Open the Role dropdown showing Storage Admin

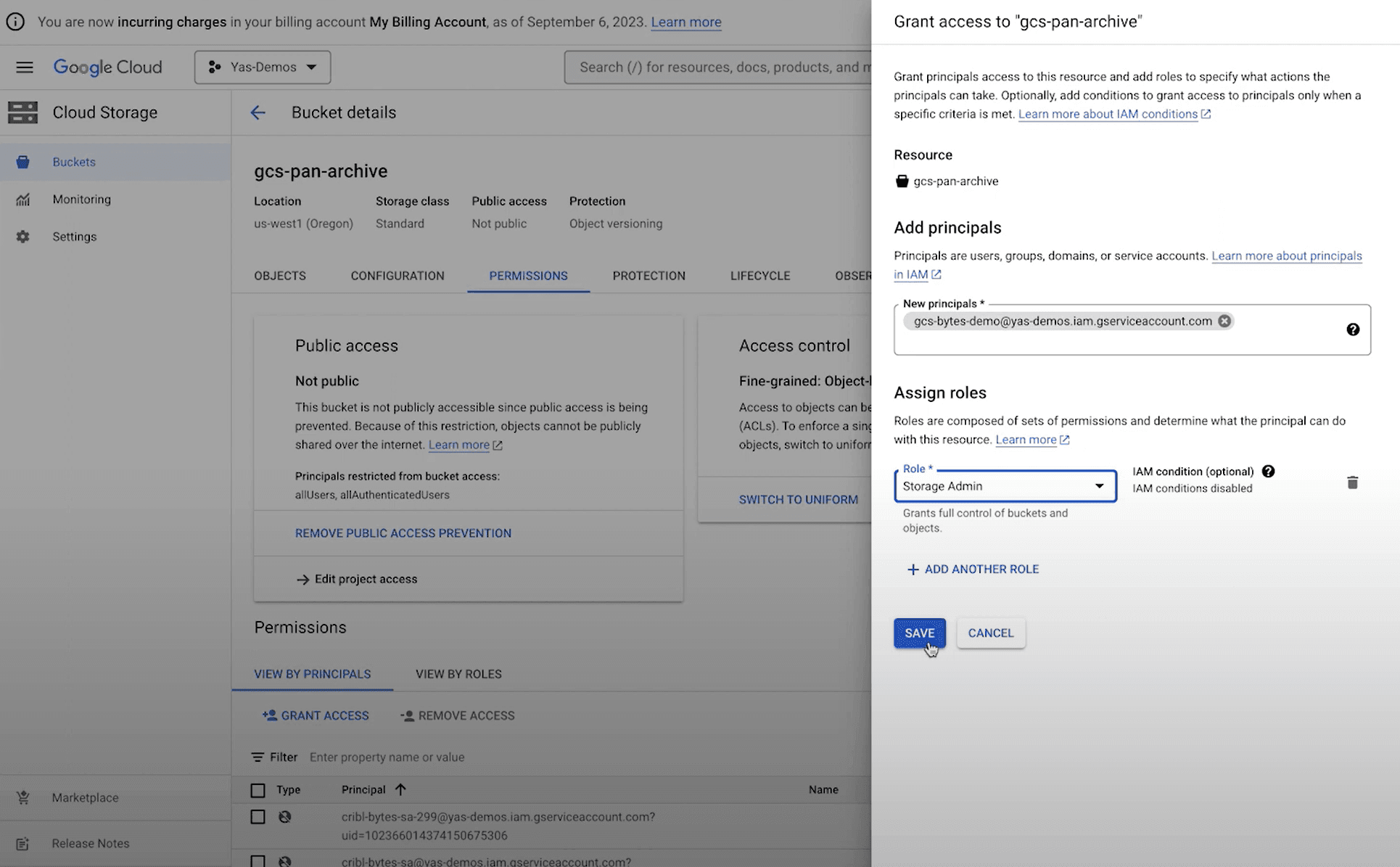(1005, 486)
